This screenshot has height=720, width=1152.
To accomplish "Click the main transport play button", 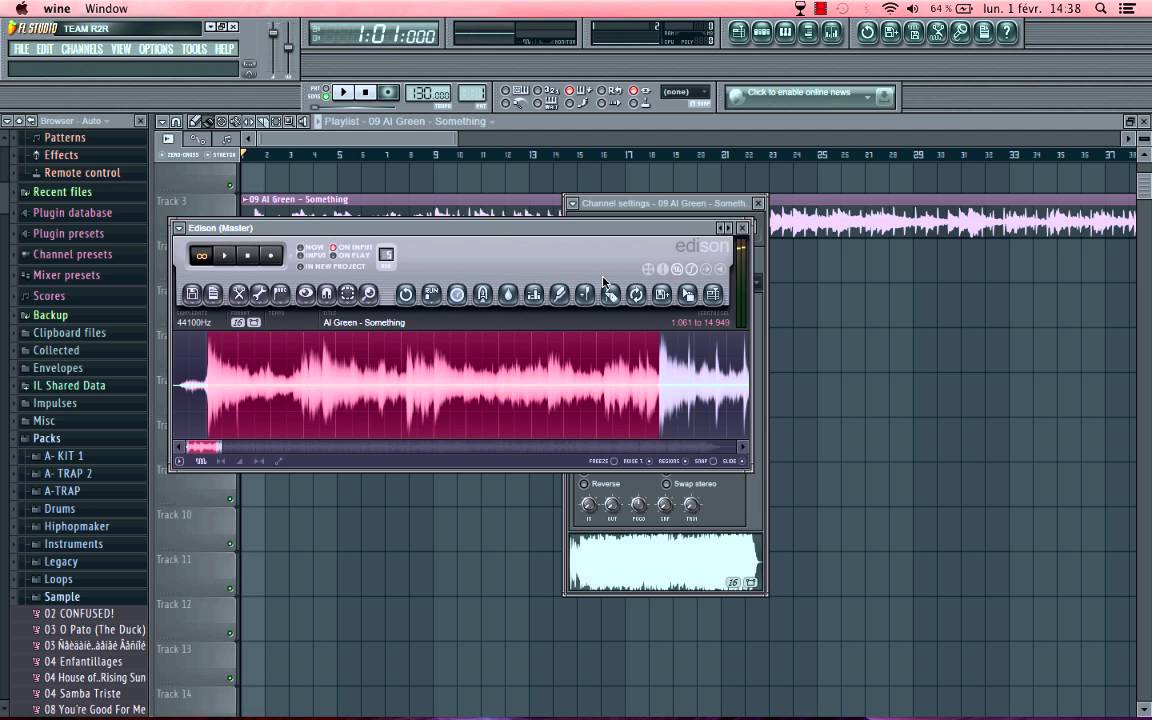I will (342, 93).
